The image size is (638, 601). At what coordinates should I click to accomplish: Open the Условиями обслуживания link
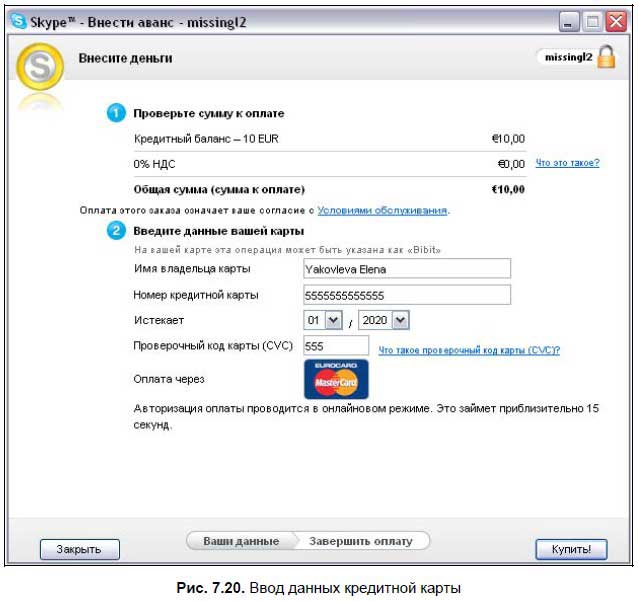point(382,211)
